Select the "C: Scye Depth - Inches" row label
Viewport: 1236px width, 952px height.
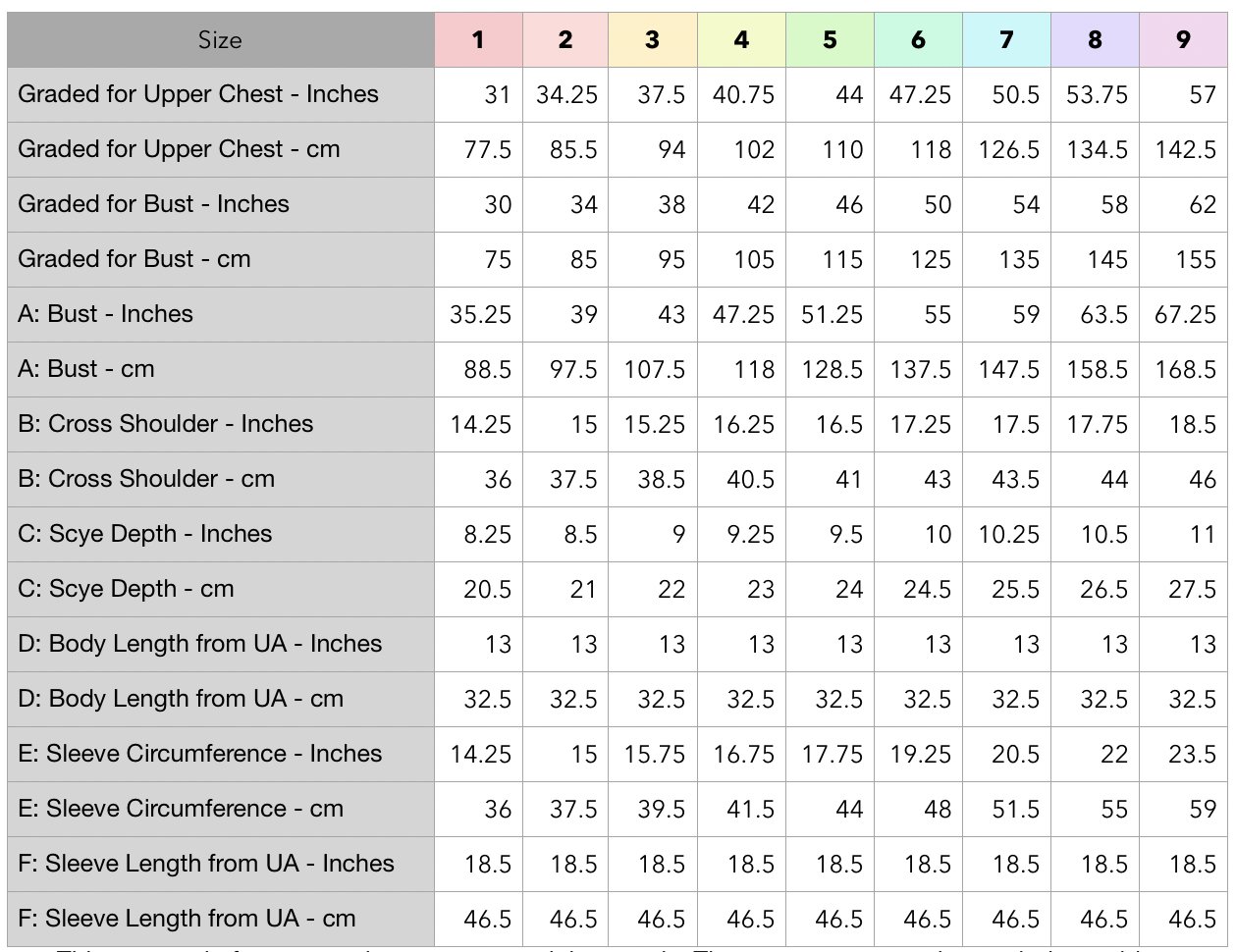coord(145,534)
